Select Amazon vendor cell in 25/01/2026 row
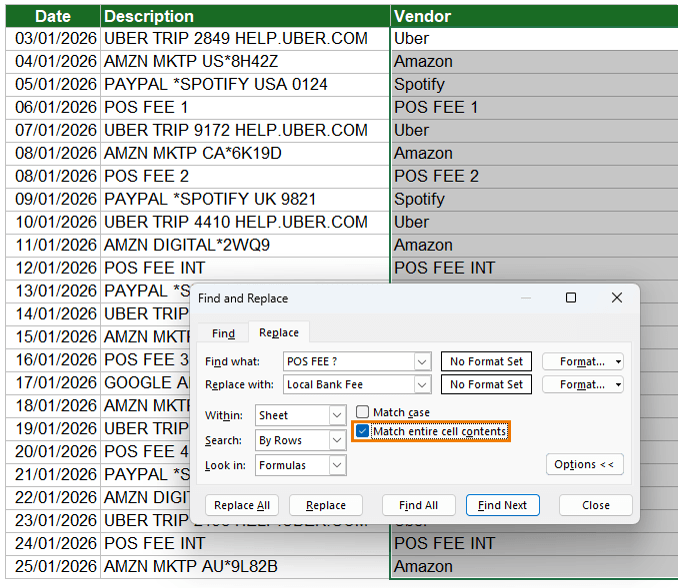678x588 pixels. point(534,566)
